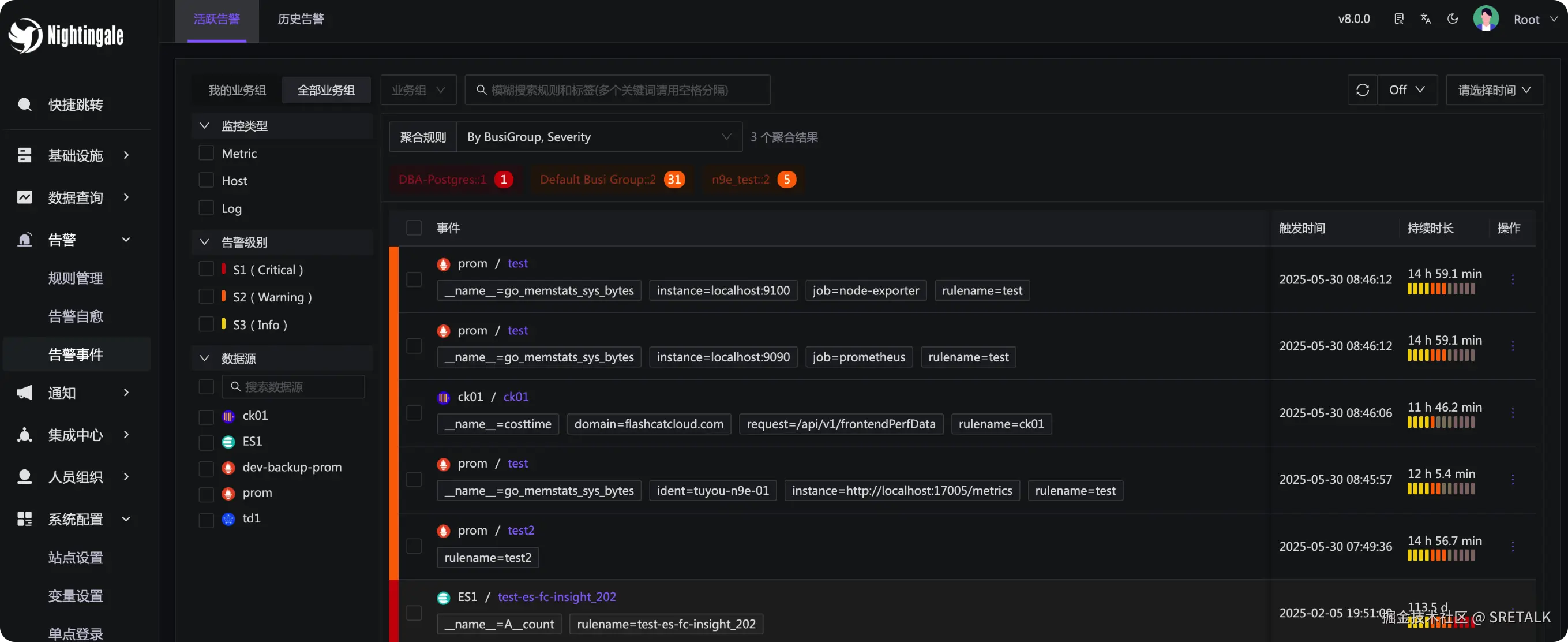This screenshot has height=642, width=1568.
Task: Click the Nightingale logo
Action: (66, 35)
